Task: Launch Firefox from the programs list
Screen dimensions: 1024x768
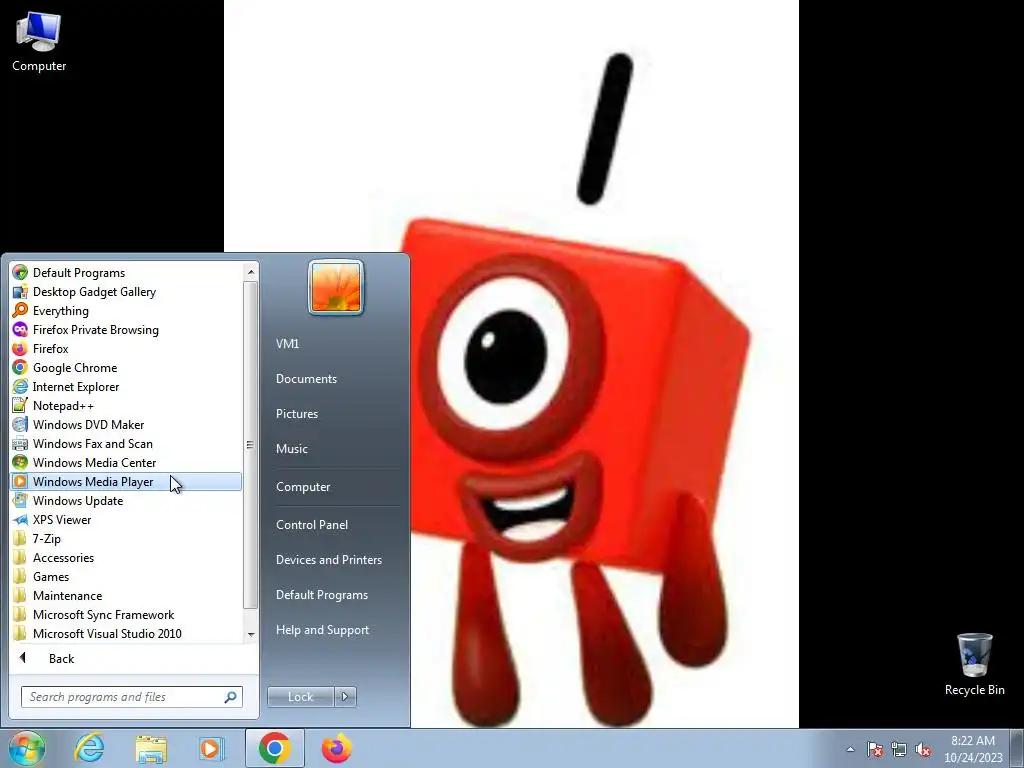Action: (x=126, y=349)
